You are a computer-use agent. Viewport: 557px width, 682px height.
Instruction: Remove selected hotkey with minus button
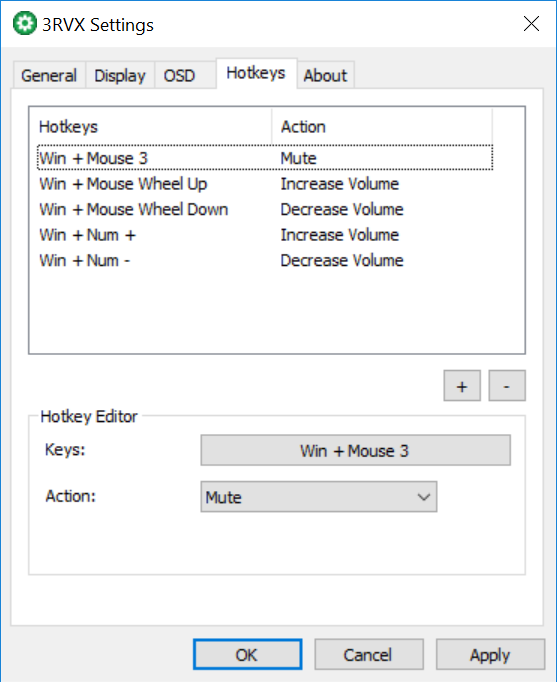507,386
